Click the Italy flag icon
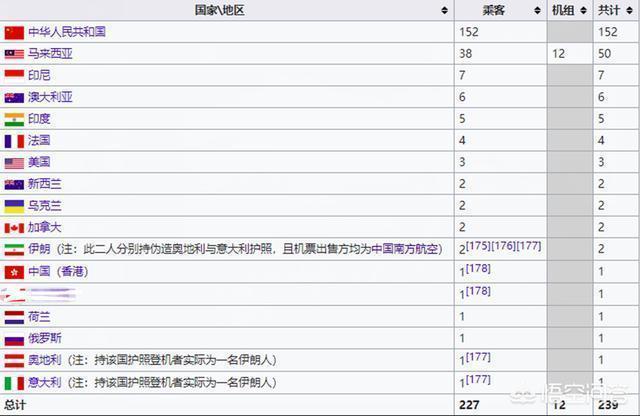 point(14,383)
